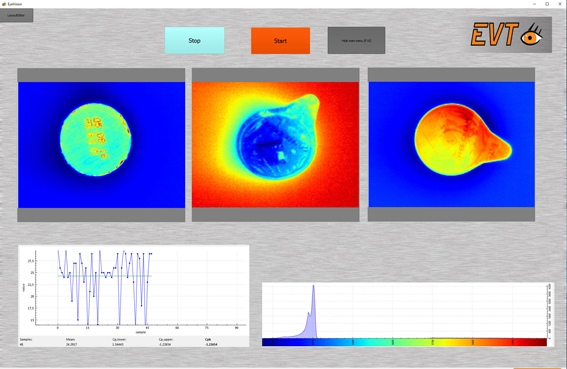Minimize the EyeVision window
The height and width of the screenshot is (369, 567).
pyautogui.click(x=534, y=4)
